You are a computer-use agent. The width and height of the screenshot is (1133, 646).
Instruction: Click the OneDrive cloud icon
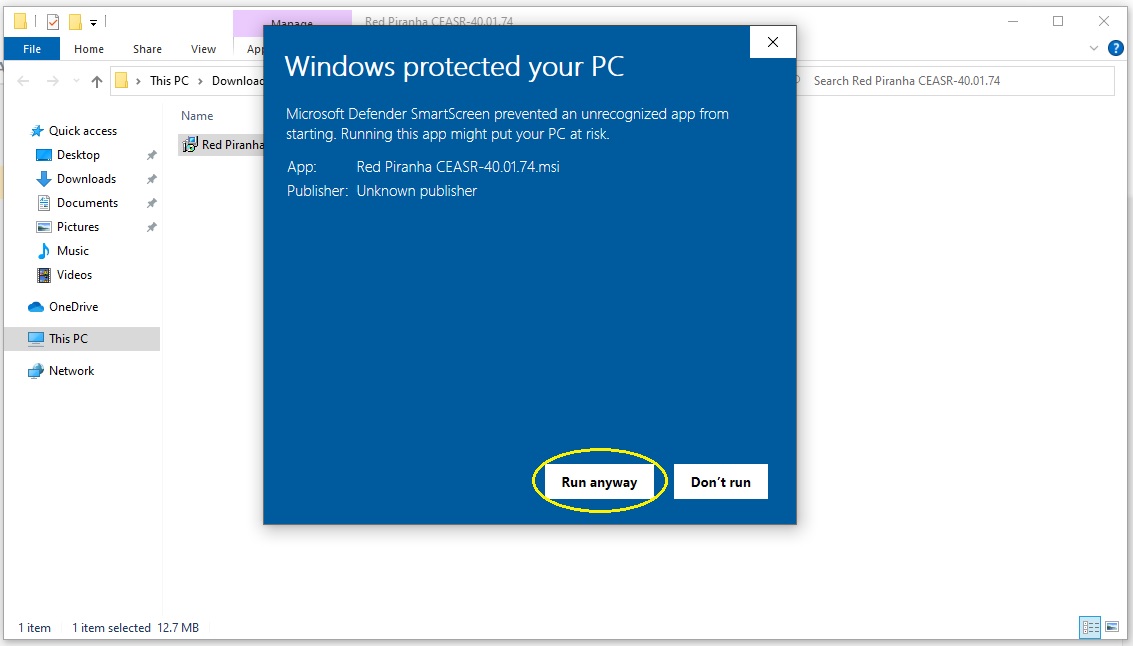36,307
